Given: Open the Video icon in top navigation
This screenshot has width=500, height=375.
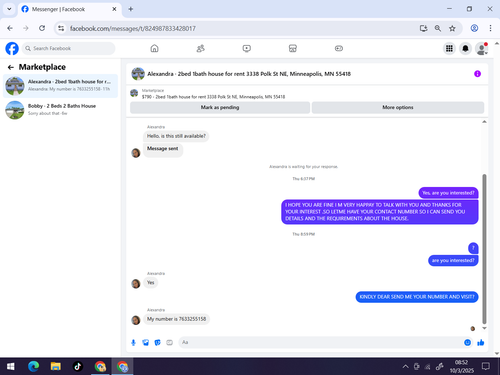Looking at the screenshot, I should (x=247, y=49).
